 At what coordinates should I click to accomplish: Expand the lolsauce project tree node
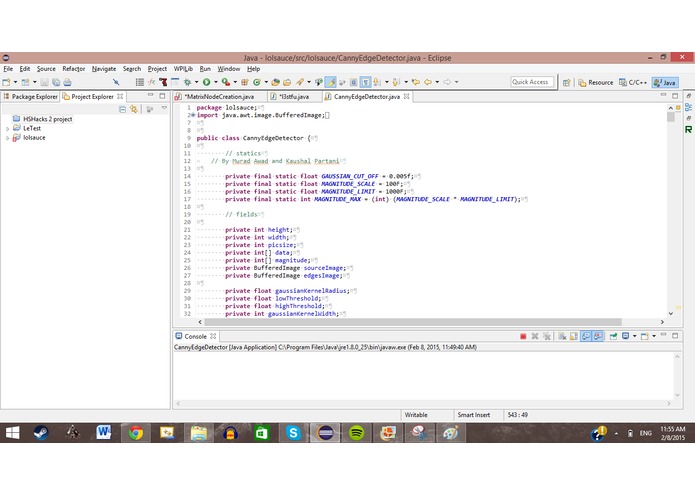tap(7, 138)
